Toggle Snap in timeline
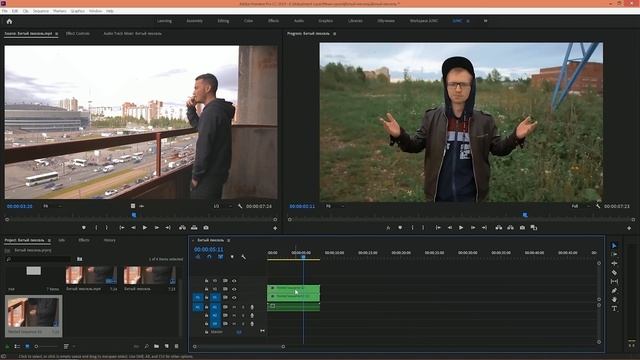 209,257
